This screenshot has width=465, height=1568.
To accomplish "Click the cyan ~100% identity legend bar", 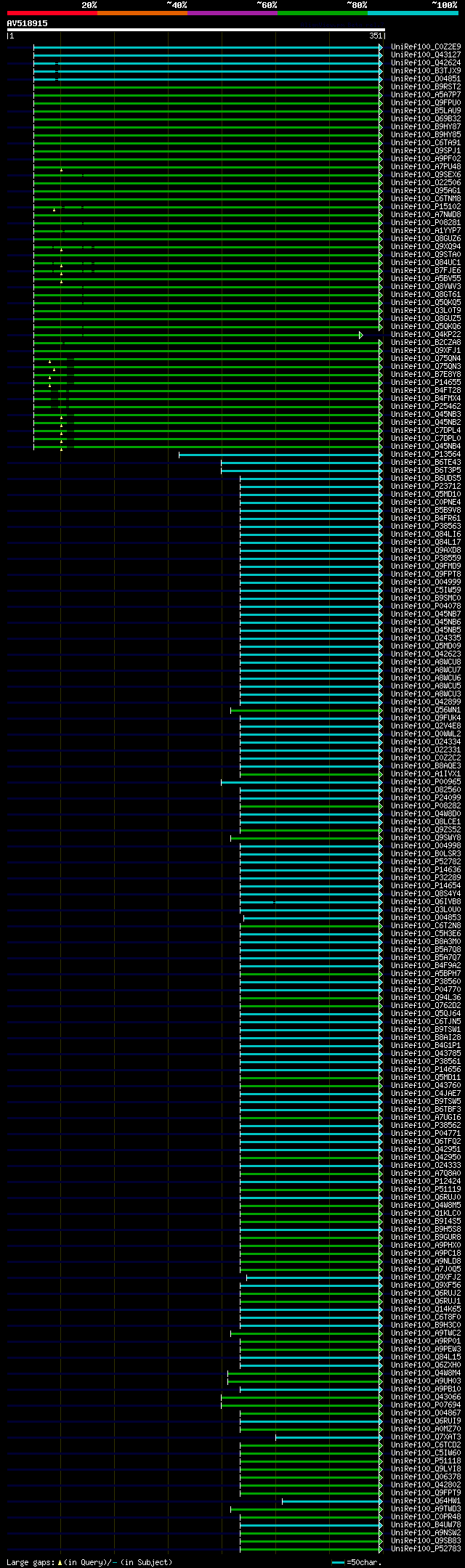I will 413,13.
